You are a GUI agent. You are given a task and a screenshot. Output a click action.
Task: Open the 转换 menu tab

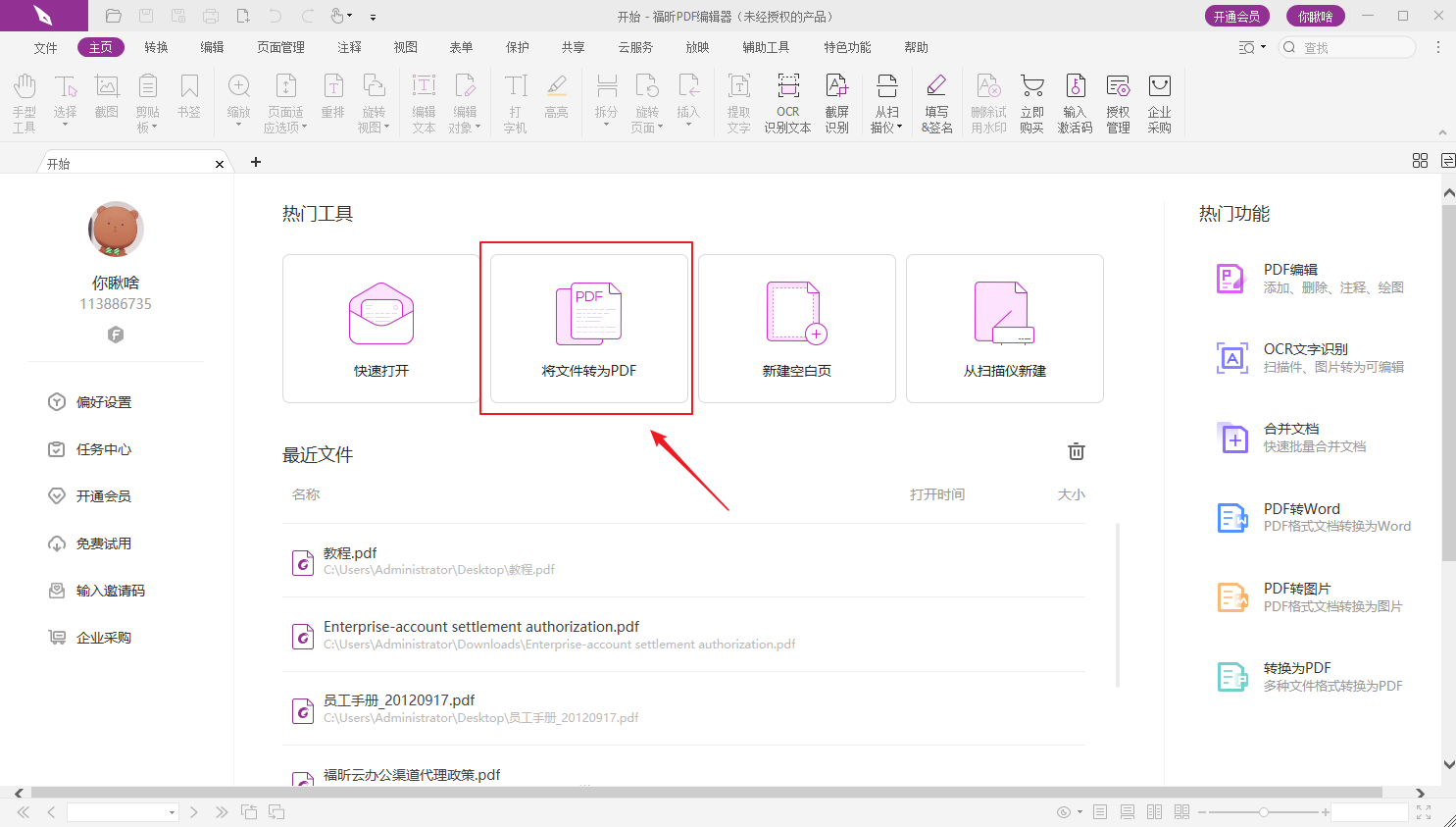point(156,47)
